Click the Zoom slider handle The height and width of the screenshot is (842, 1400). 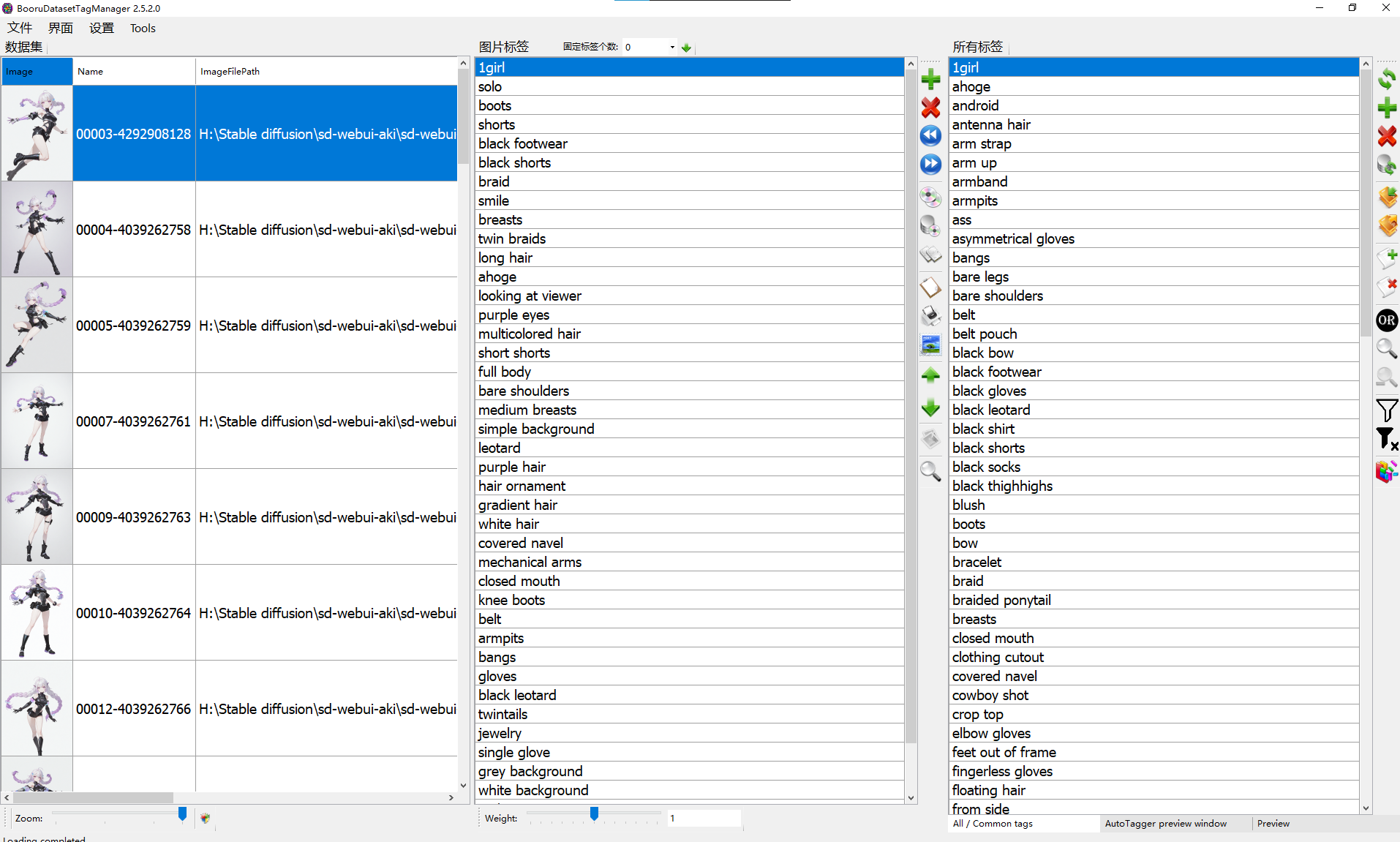(x=182, y=813)
